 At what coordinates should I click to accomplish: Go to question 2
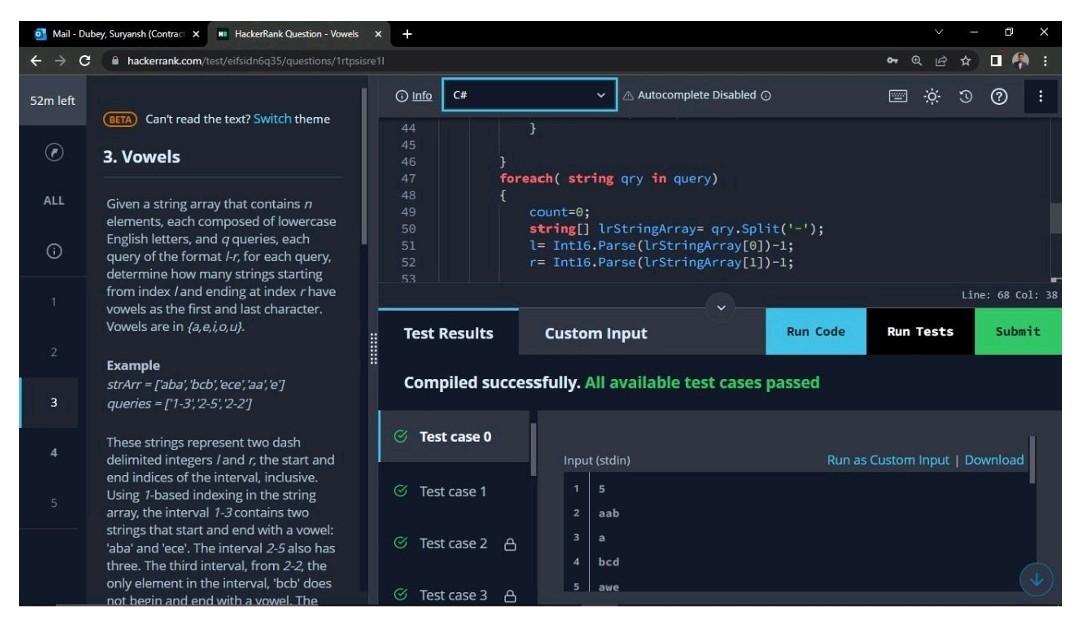(x=54, y=352)
